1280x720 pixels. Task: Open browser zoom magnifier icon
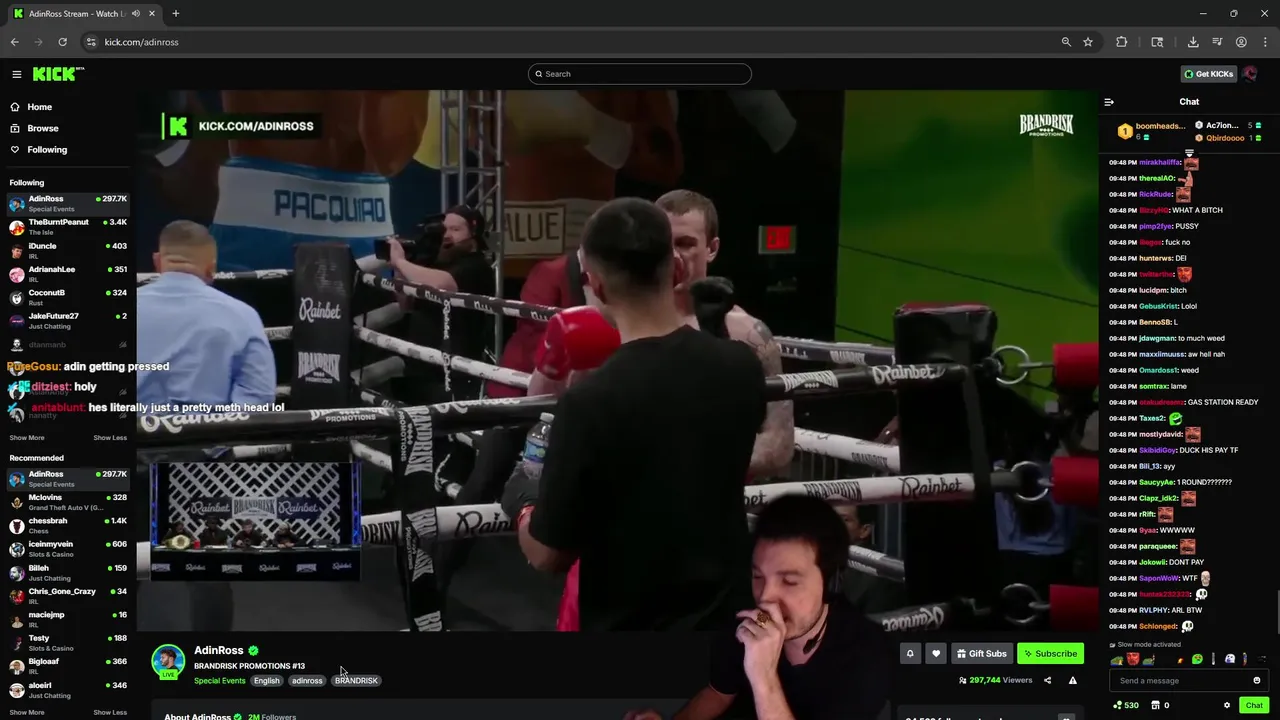1066,42
